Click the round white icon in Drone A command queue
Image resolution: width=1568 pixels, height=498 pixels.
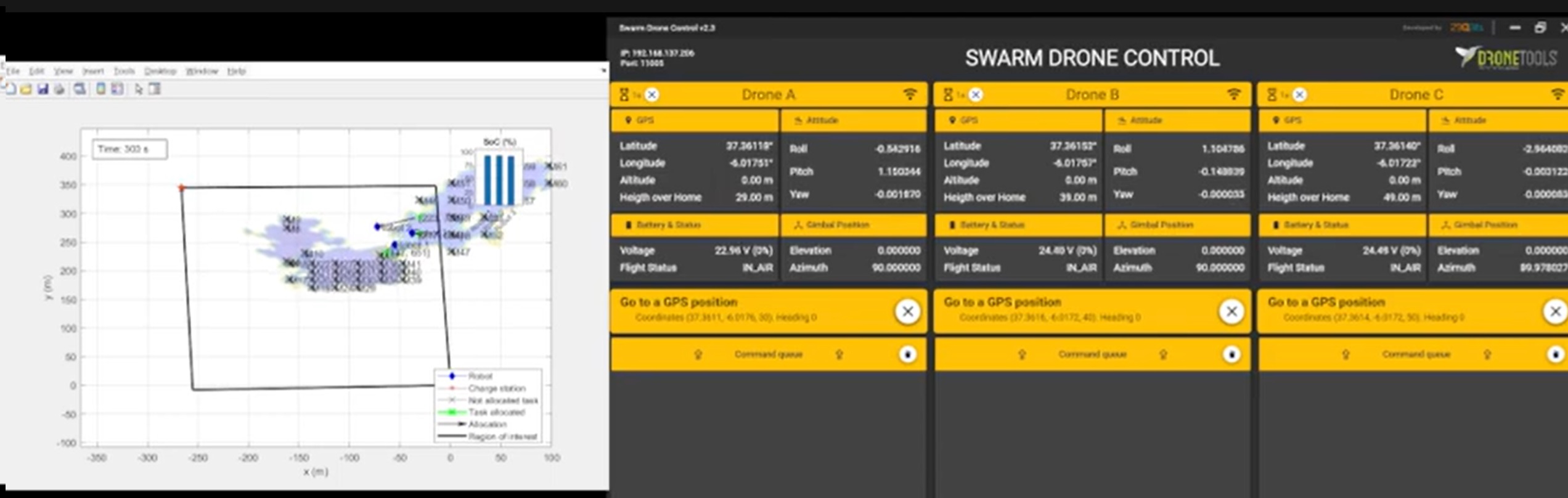907,354
